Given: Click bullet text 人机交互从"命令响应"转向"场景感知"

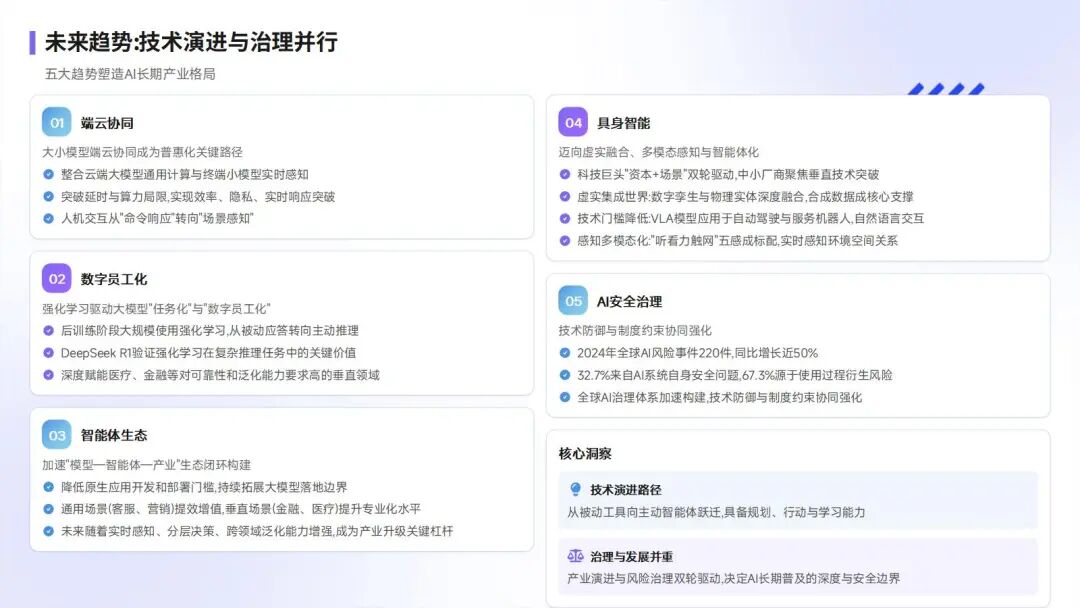Looking at the screenshot, I should pos(157,218).
